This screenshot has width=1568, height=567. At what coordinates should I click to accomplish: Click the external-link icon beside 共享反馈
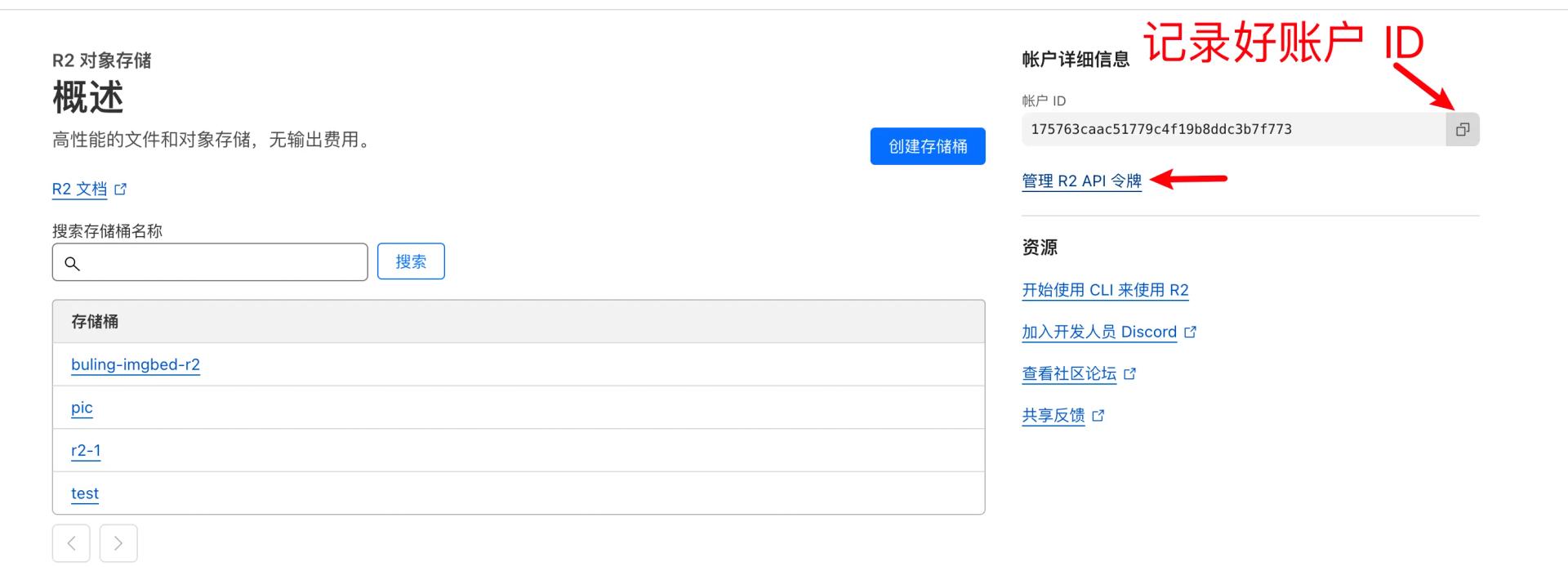click(x=1098, y=415)
